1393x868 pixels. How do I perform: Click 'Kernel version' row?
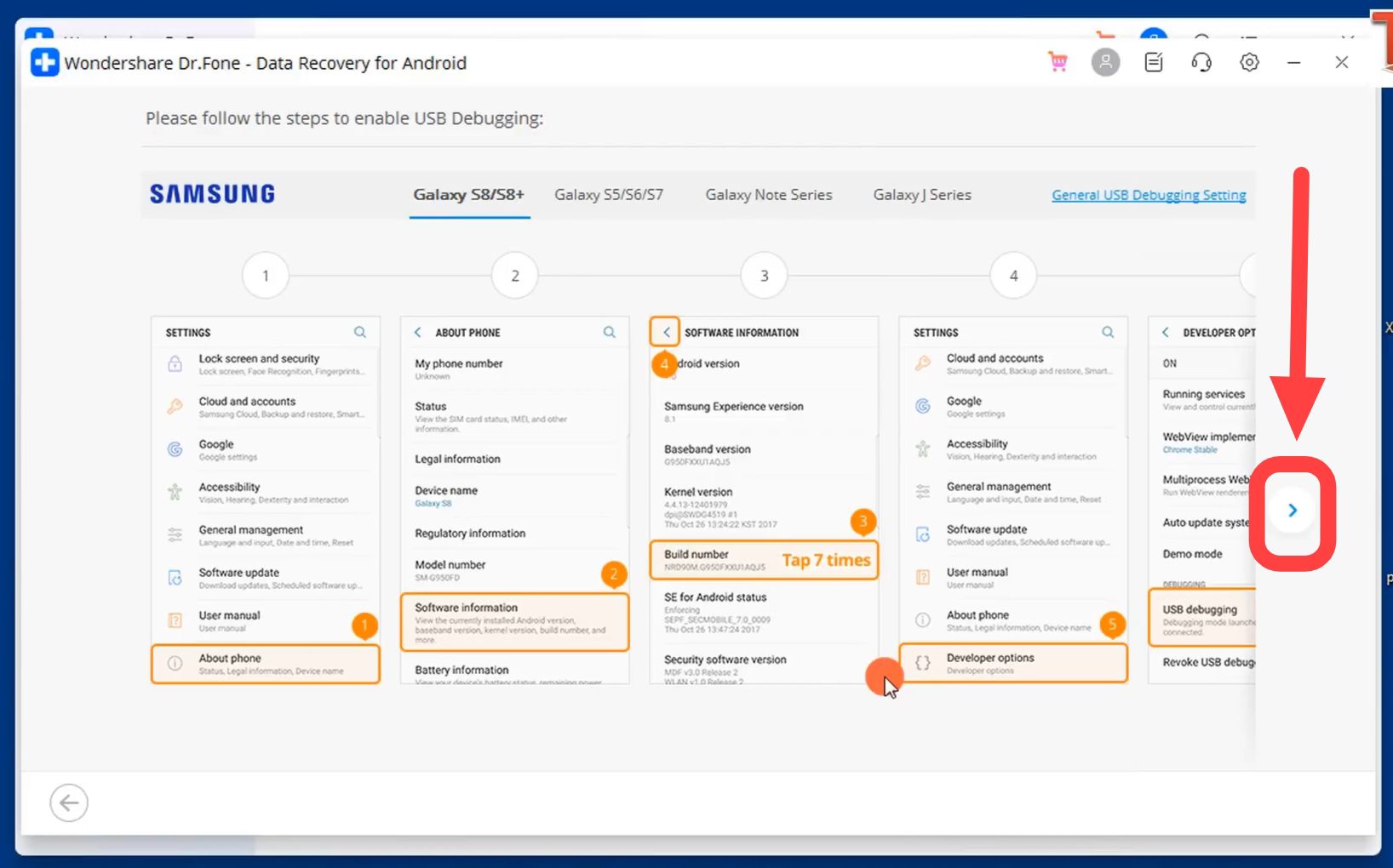tap(764, 507)
